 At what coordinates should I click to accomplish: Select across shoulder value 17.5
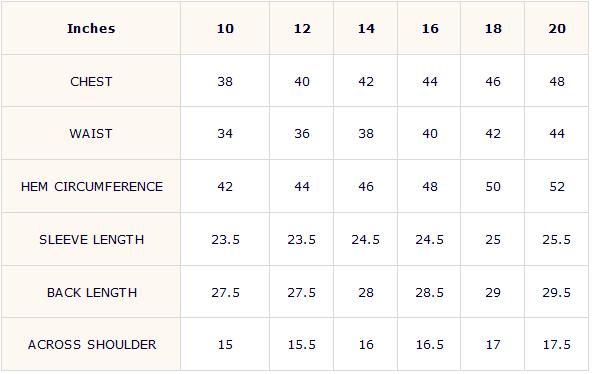pos(557,345)
